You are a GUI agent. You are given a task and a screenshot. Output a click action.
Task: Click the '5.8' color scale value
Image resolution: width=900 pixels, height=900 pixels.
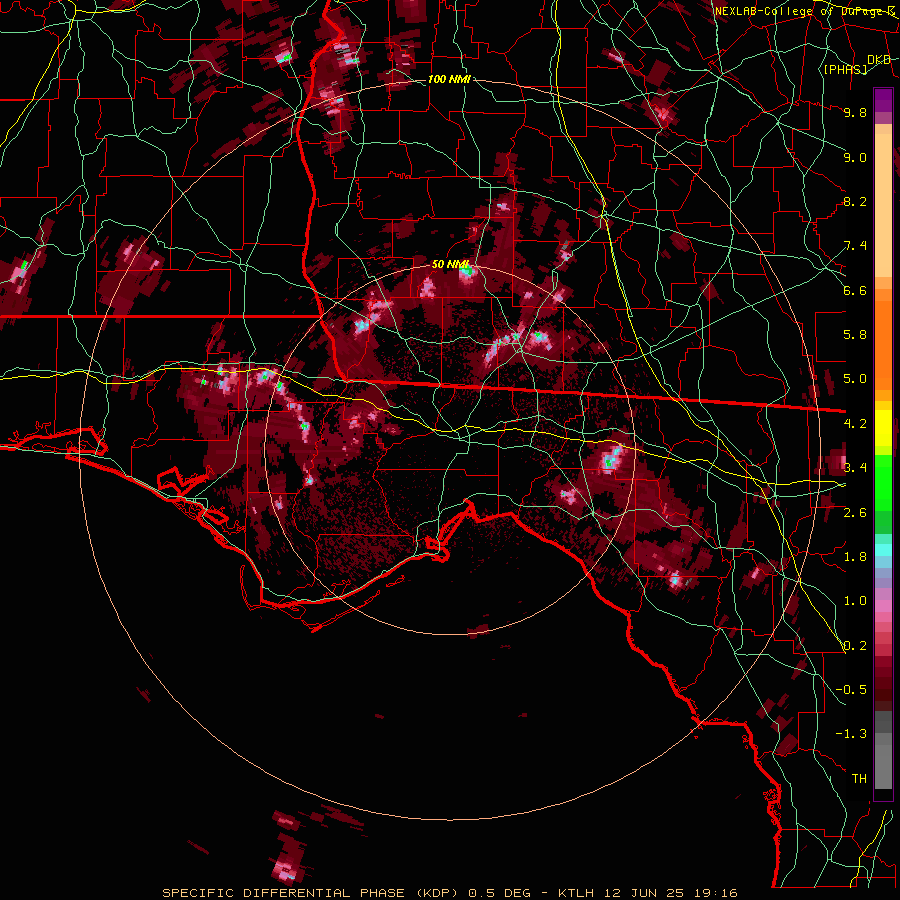point(855,335)
